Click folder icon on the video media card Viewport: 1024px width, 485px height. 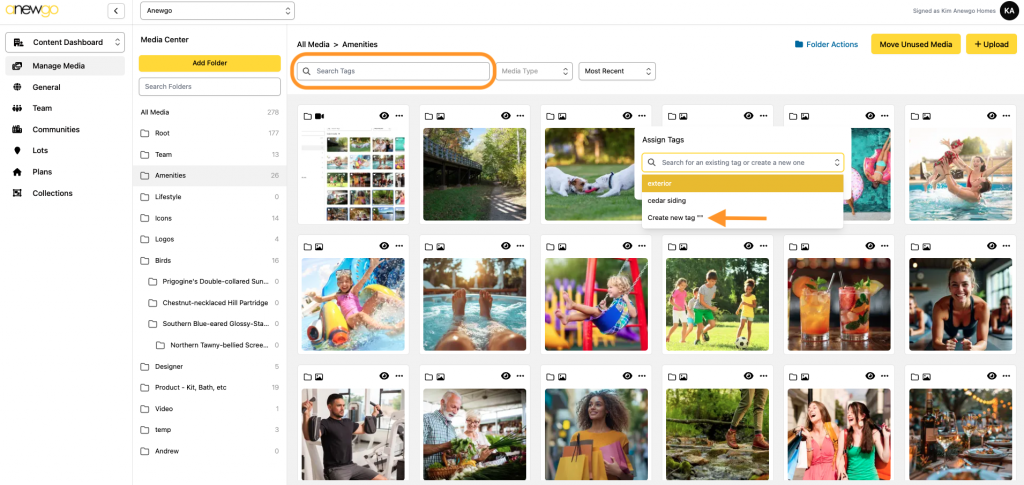(x=307, y=116)
